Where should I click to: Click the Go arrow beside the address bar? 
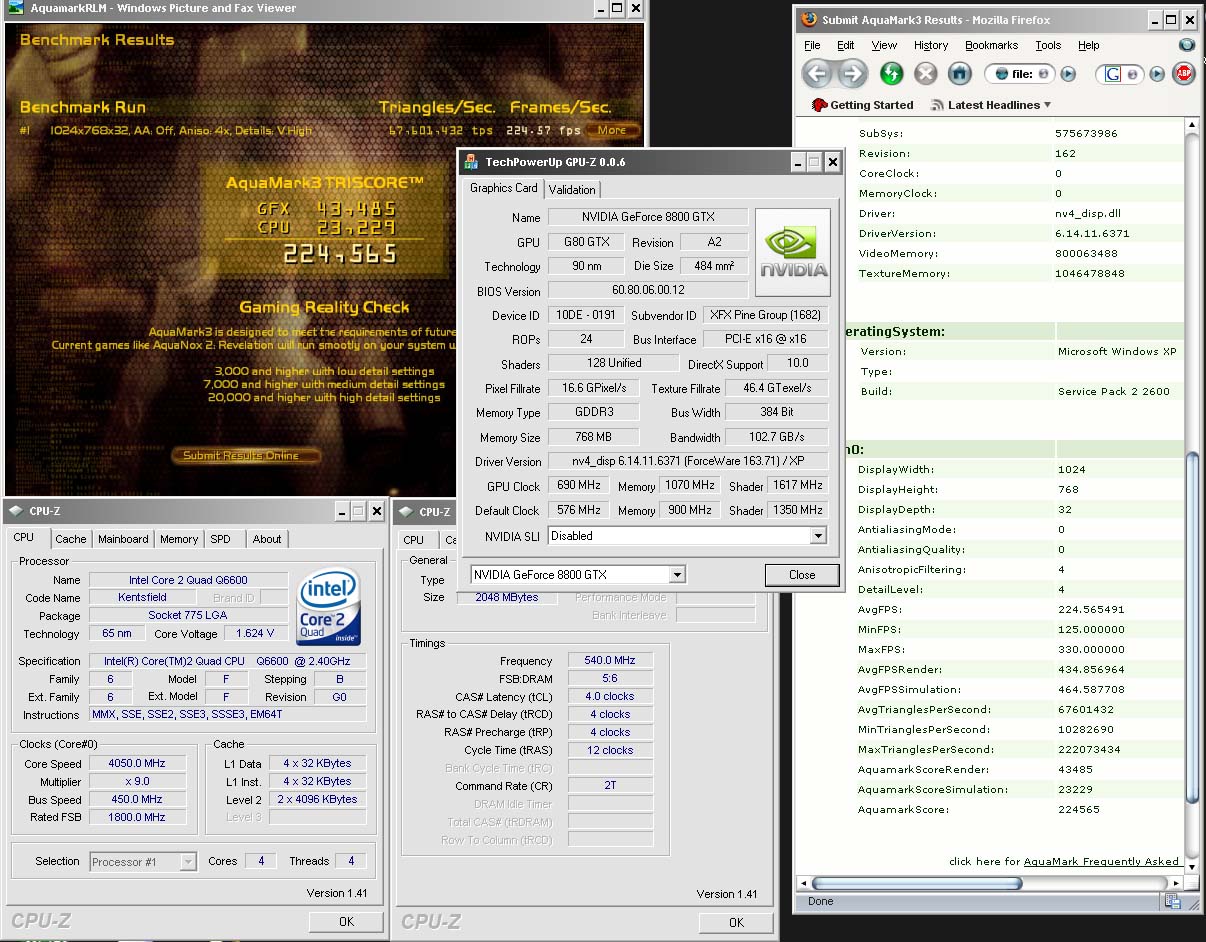click(1068, 74)
